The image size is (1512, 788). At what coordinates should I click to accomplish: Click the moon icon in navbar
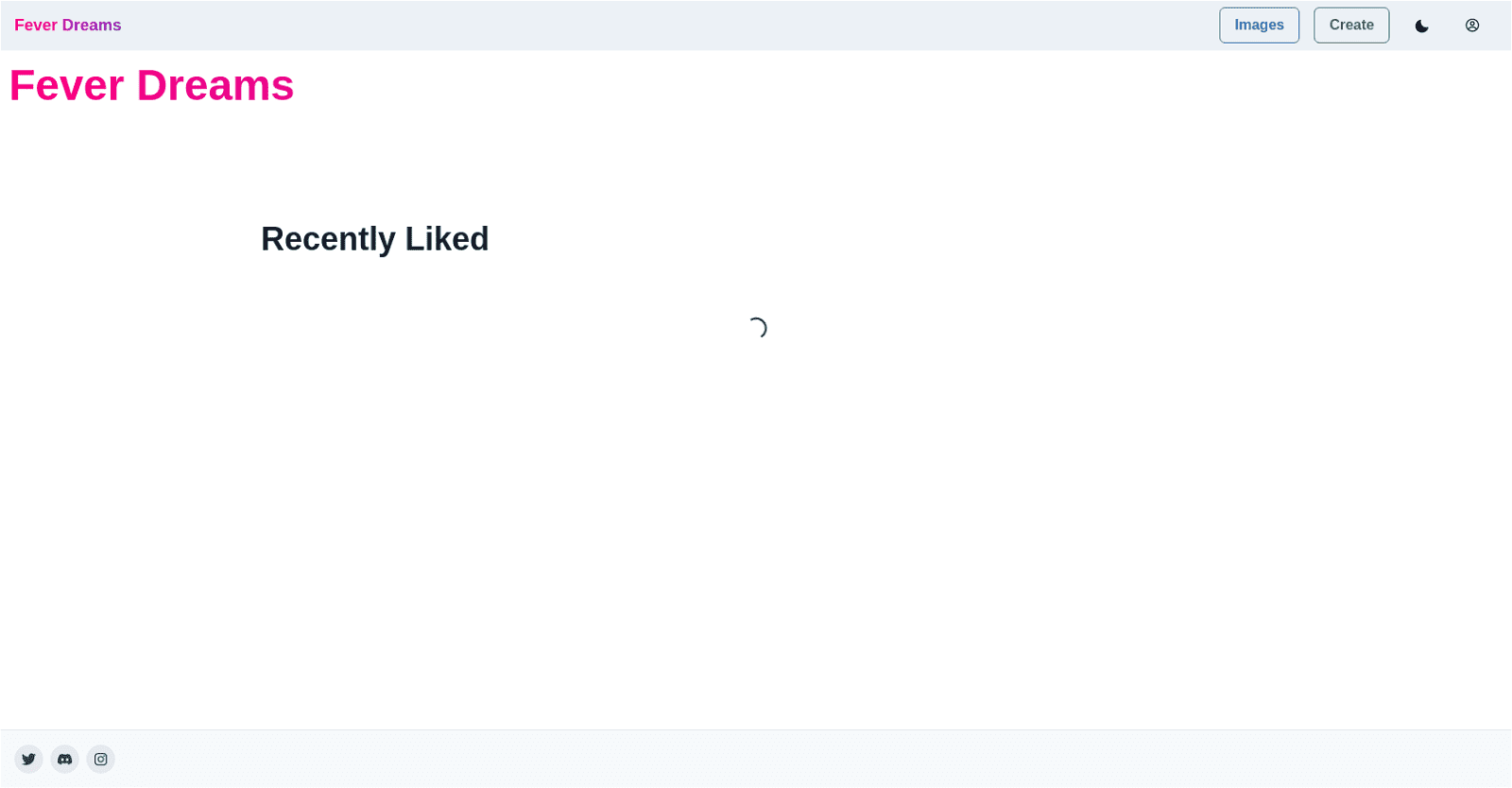coord(1421,26)
